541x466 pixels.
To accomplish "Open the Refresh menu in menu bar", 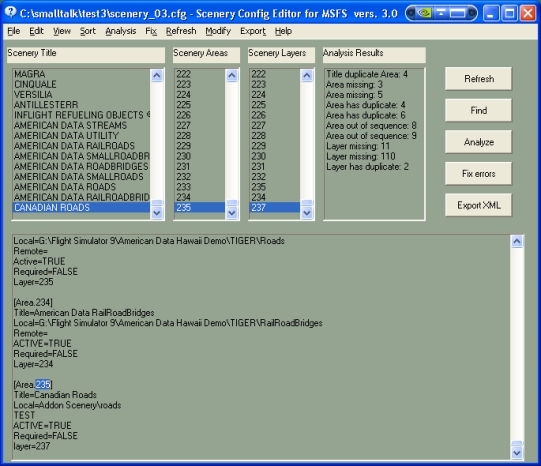I will pyautogui.click(x=181, y=31).
